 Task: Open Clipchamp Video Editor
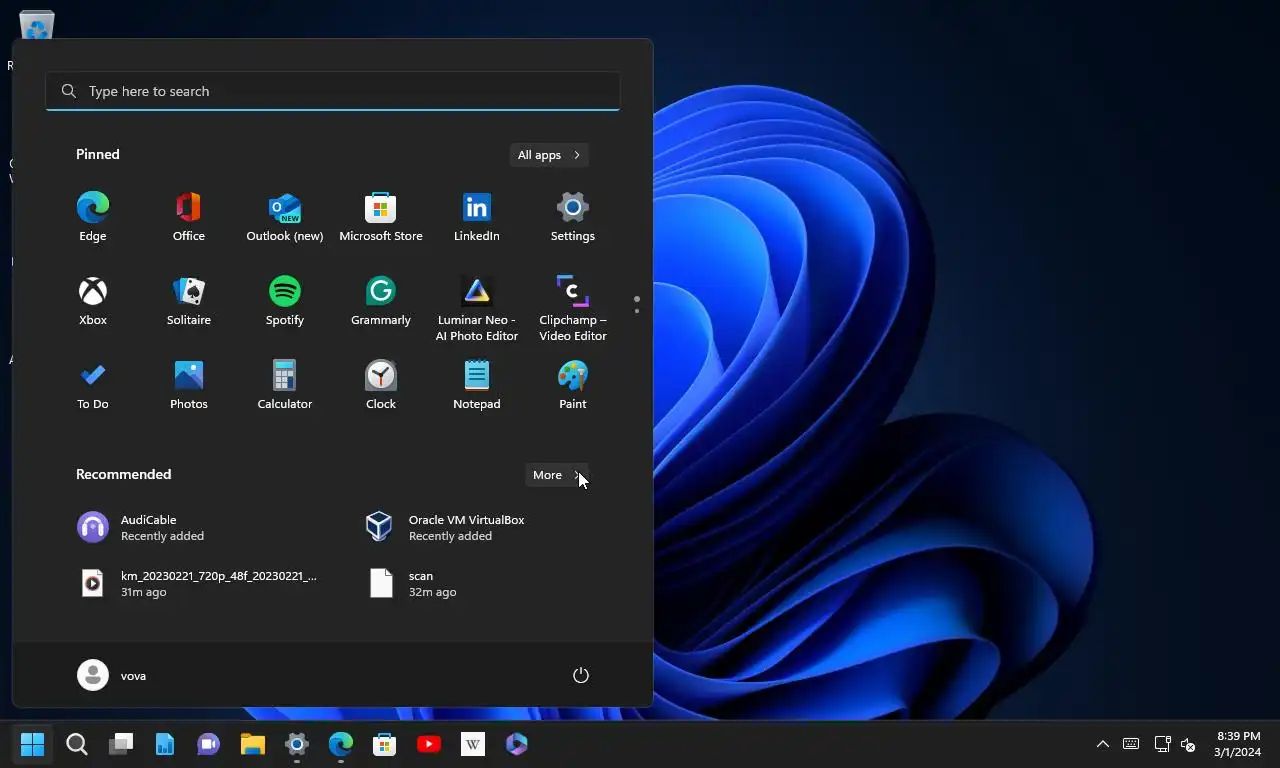point(573,308)
